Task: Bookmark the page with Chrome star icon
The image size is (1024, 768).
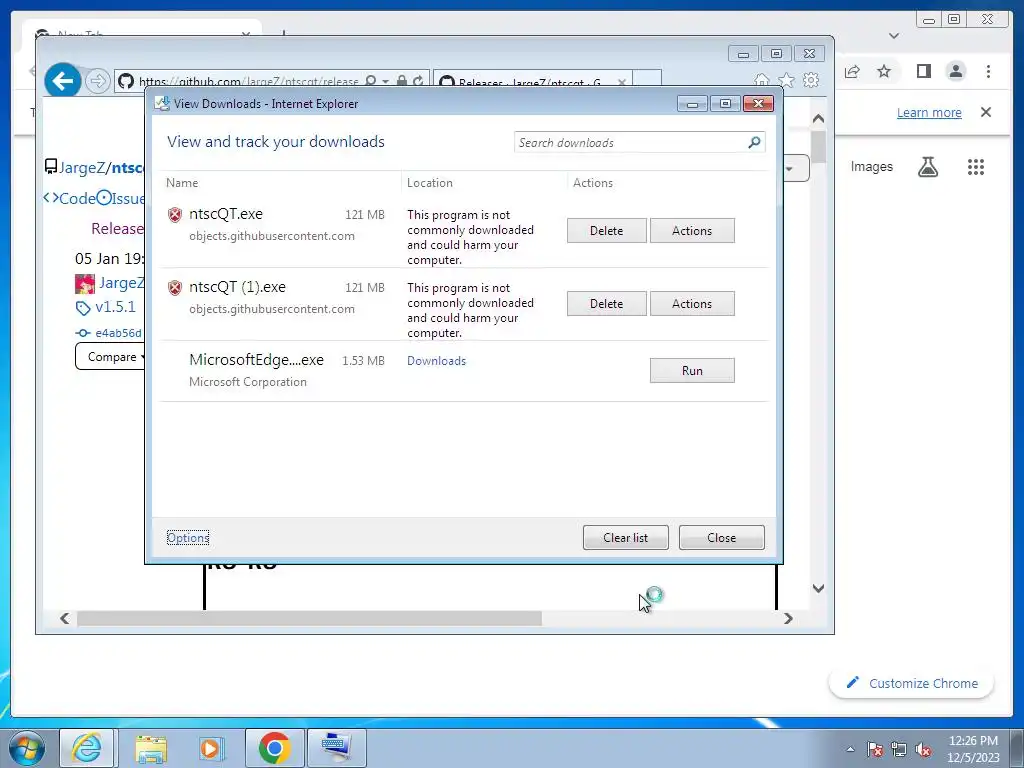Action: tap(884, 71)
